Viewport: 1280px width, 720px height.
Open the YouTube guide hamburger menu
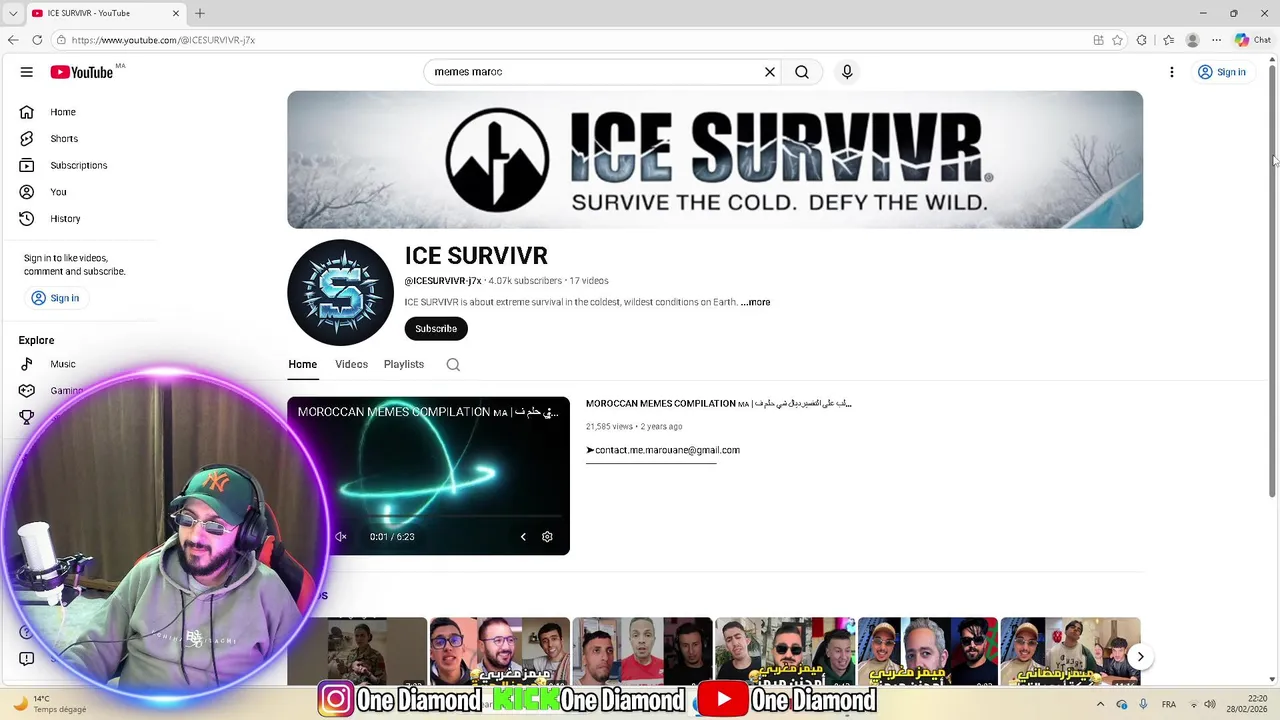[27, 72]
